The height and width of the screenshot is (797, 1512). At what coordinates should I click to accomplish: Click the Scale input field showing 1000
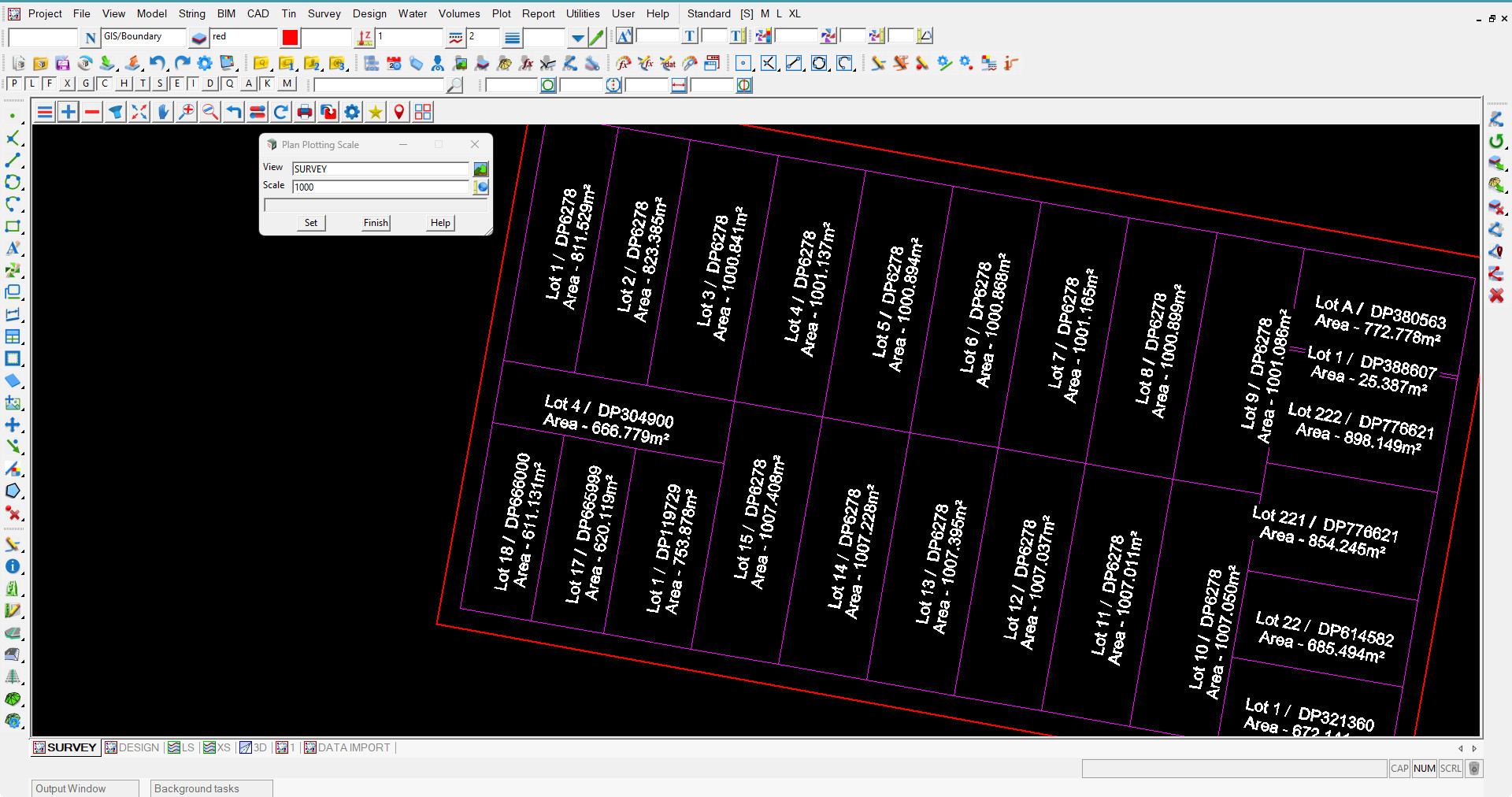[380, 187]
